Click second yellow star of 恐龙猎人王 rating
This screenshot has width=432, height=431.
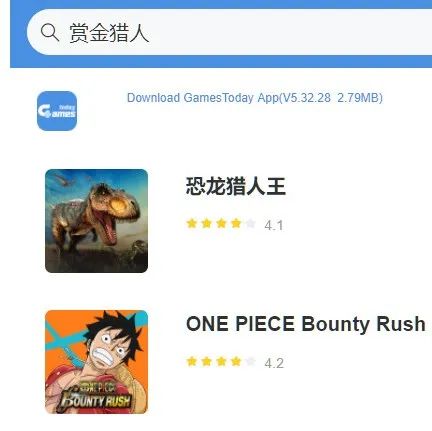pyautogui.click(x=207, y=223)
